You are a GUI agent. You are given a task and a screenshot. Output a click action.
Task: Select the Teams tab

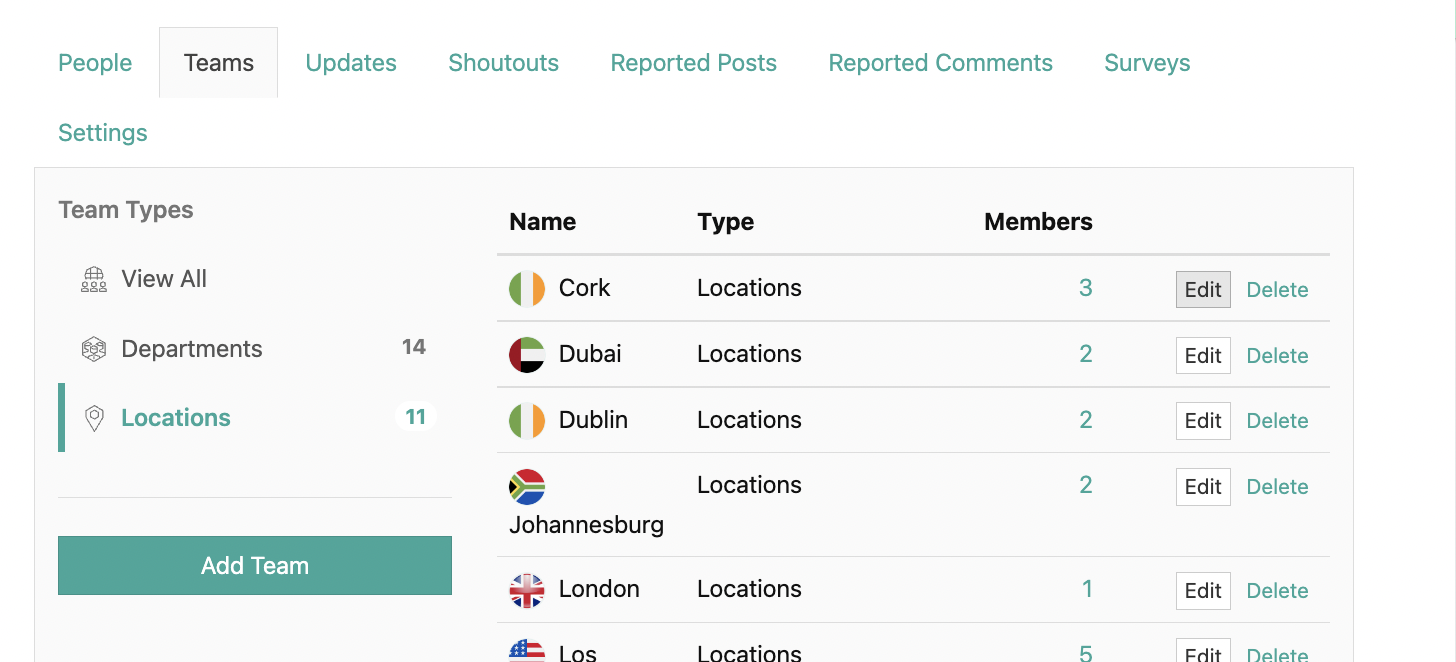click(x=219, y=63)
